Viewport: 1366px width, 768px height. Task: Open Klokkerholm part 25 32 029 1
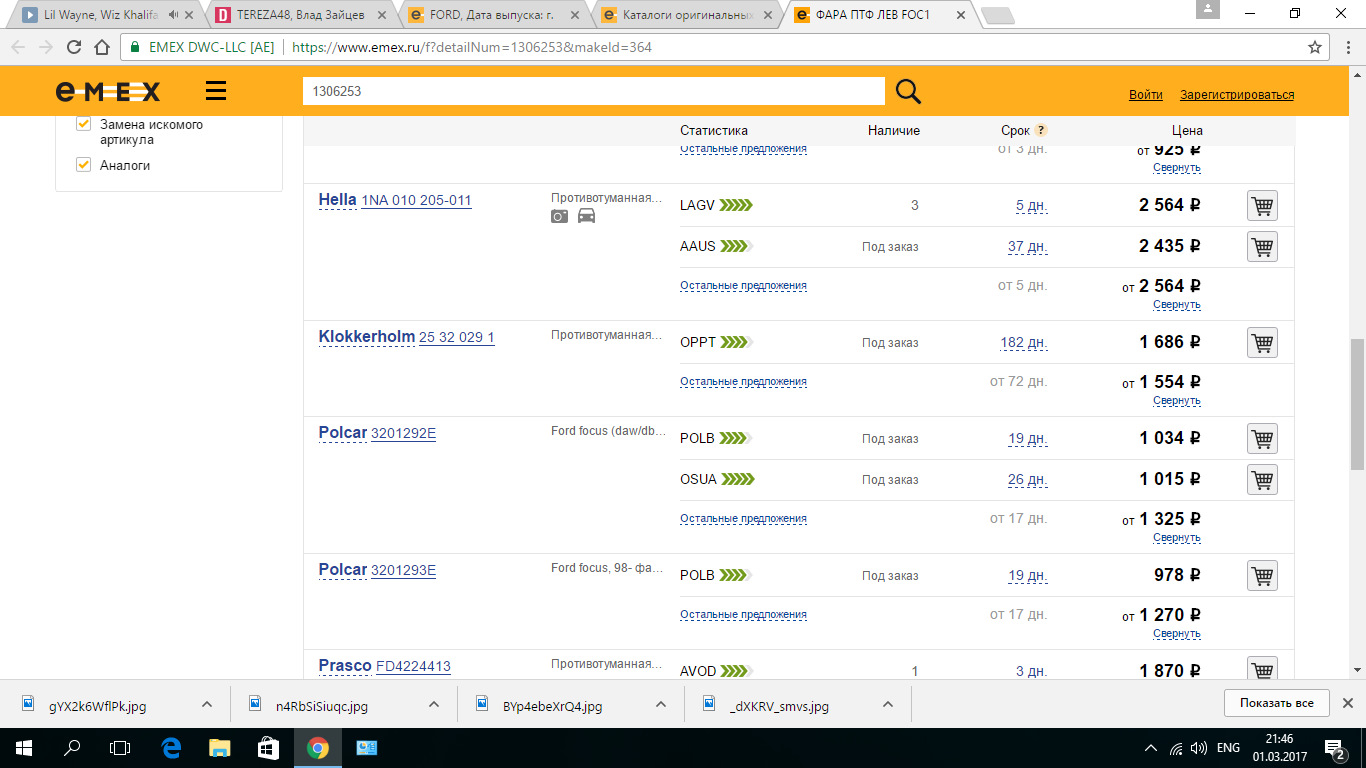tap(456, 337)
